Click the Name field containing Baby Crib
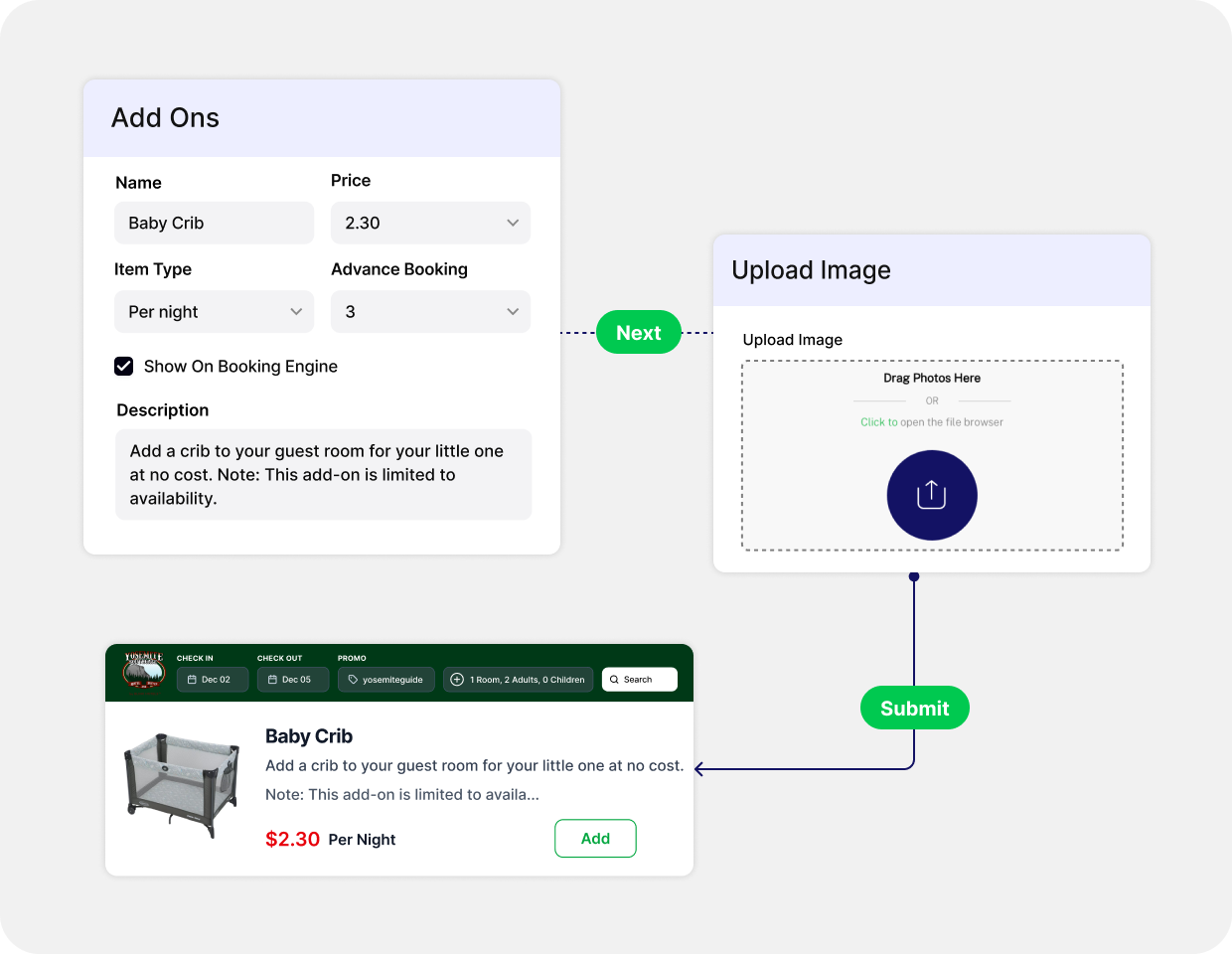Image resolution: width=1232 pixels, height=954 pixels. coord(214,223)
